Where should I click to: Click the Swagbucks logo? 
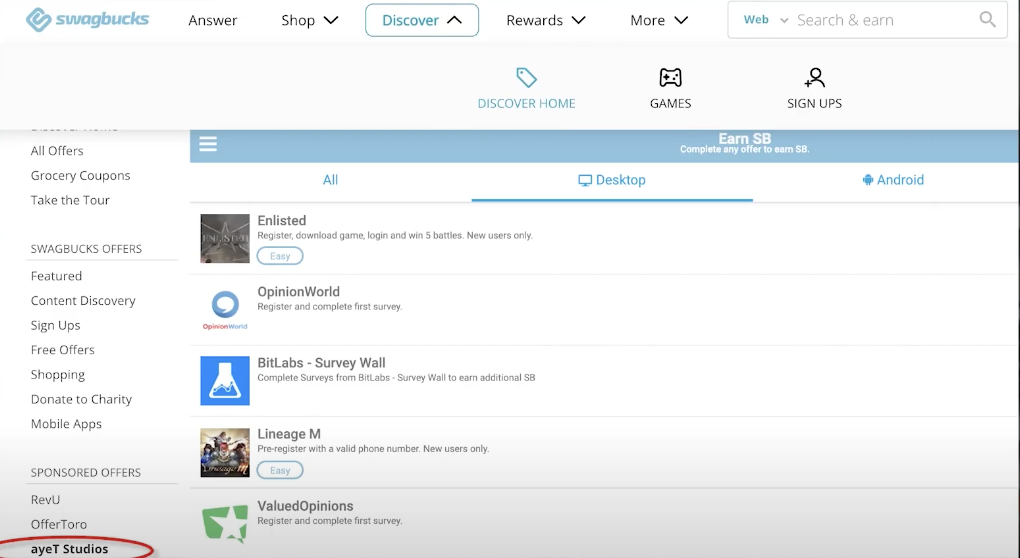(x=87, y=20)
